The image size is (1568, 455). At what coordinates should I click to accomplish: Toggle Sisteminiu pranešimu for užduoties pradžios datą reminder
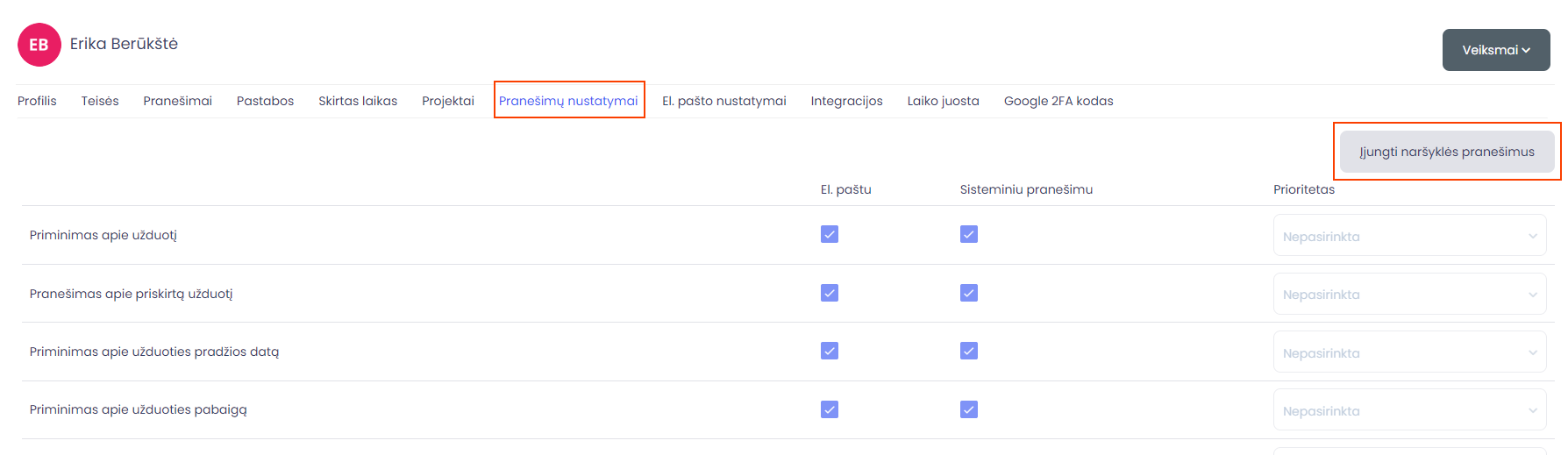point(969,351)
